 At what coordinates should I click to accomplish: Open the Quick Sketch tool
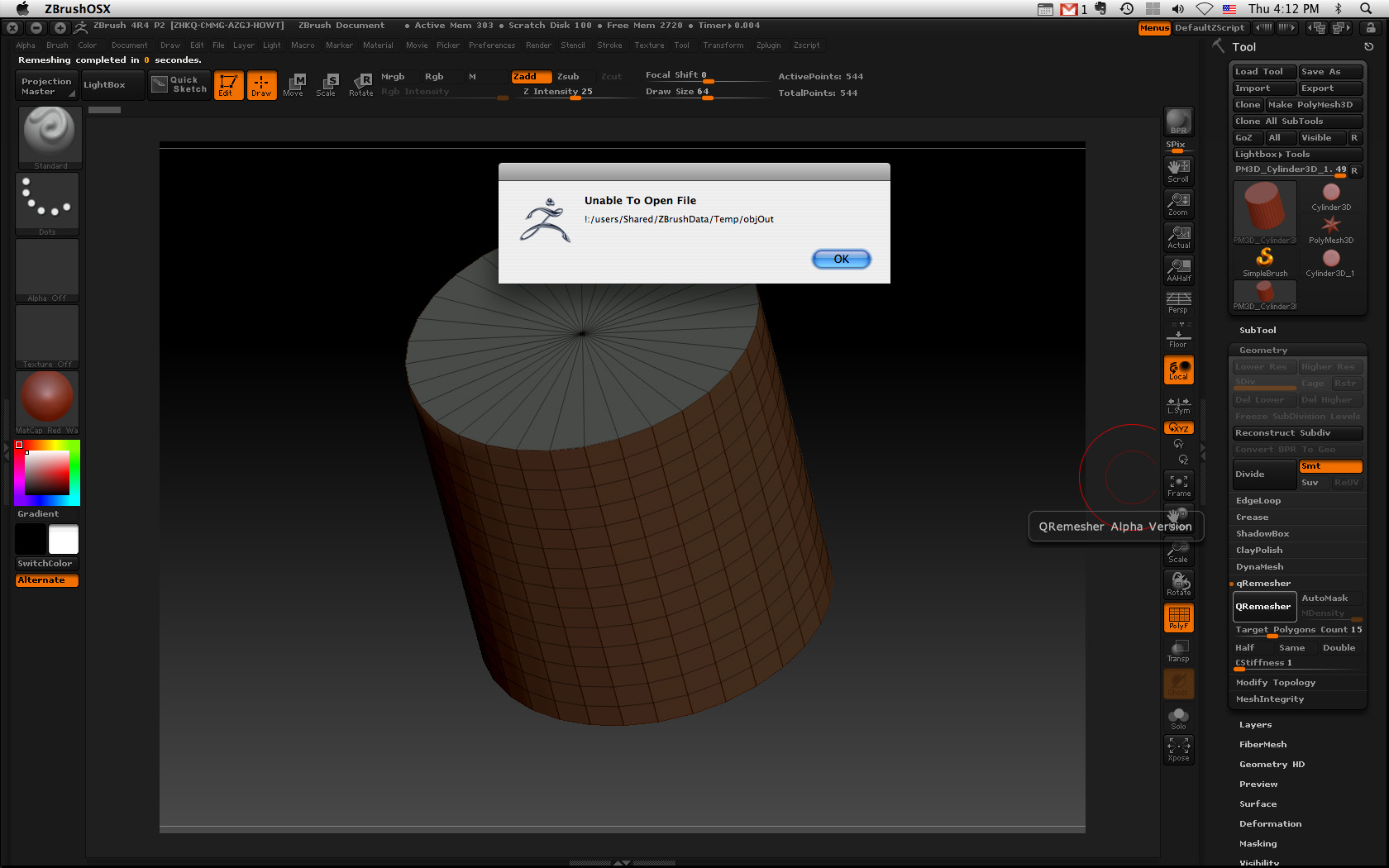point(179,84)
